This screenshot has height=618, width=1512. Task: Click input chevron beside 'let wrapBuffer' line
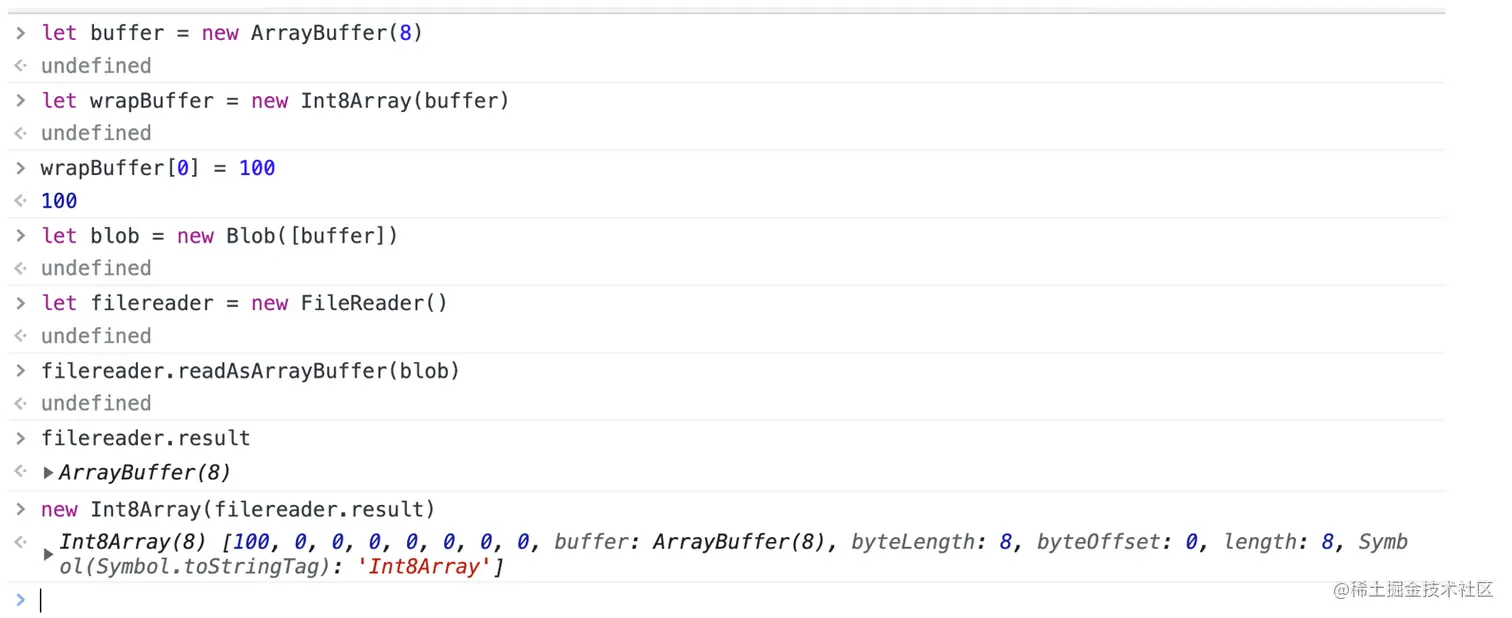point(20,101)
